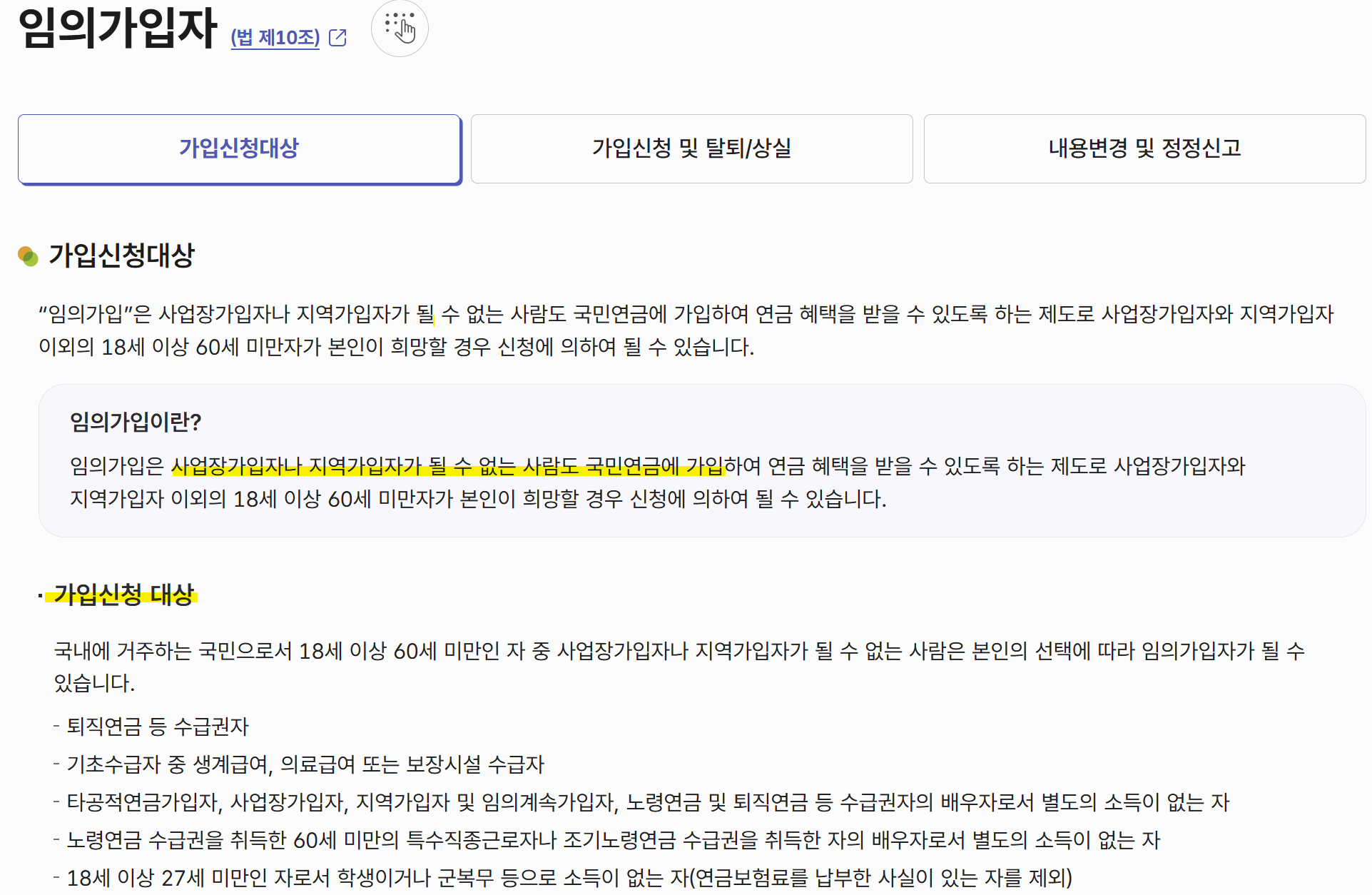Click the list item 퇴직연금 등 수급권자
The height and width of the screenshot is (895, 1372).
tap(157, 727)
